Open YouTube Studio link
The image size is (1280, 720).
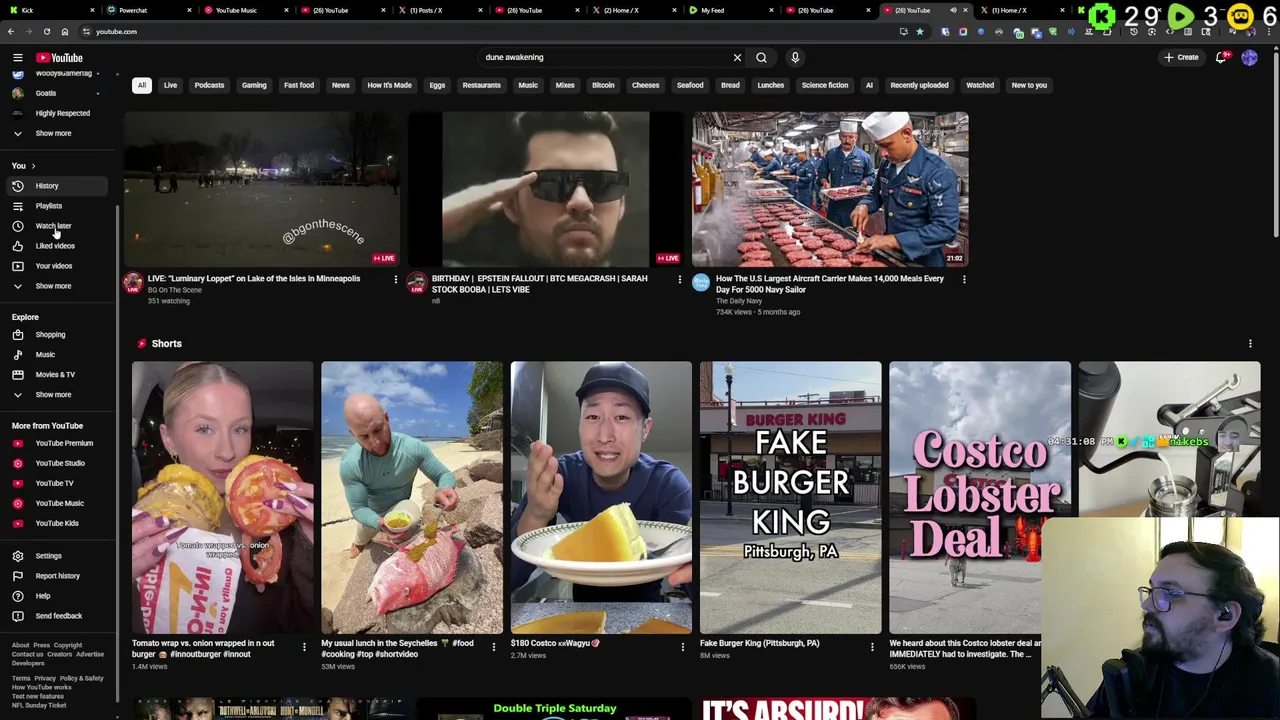click(58, 463)
